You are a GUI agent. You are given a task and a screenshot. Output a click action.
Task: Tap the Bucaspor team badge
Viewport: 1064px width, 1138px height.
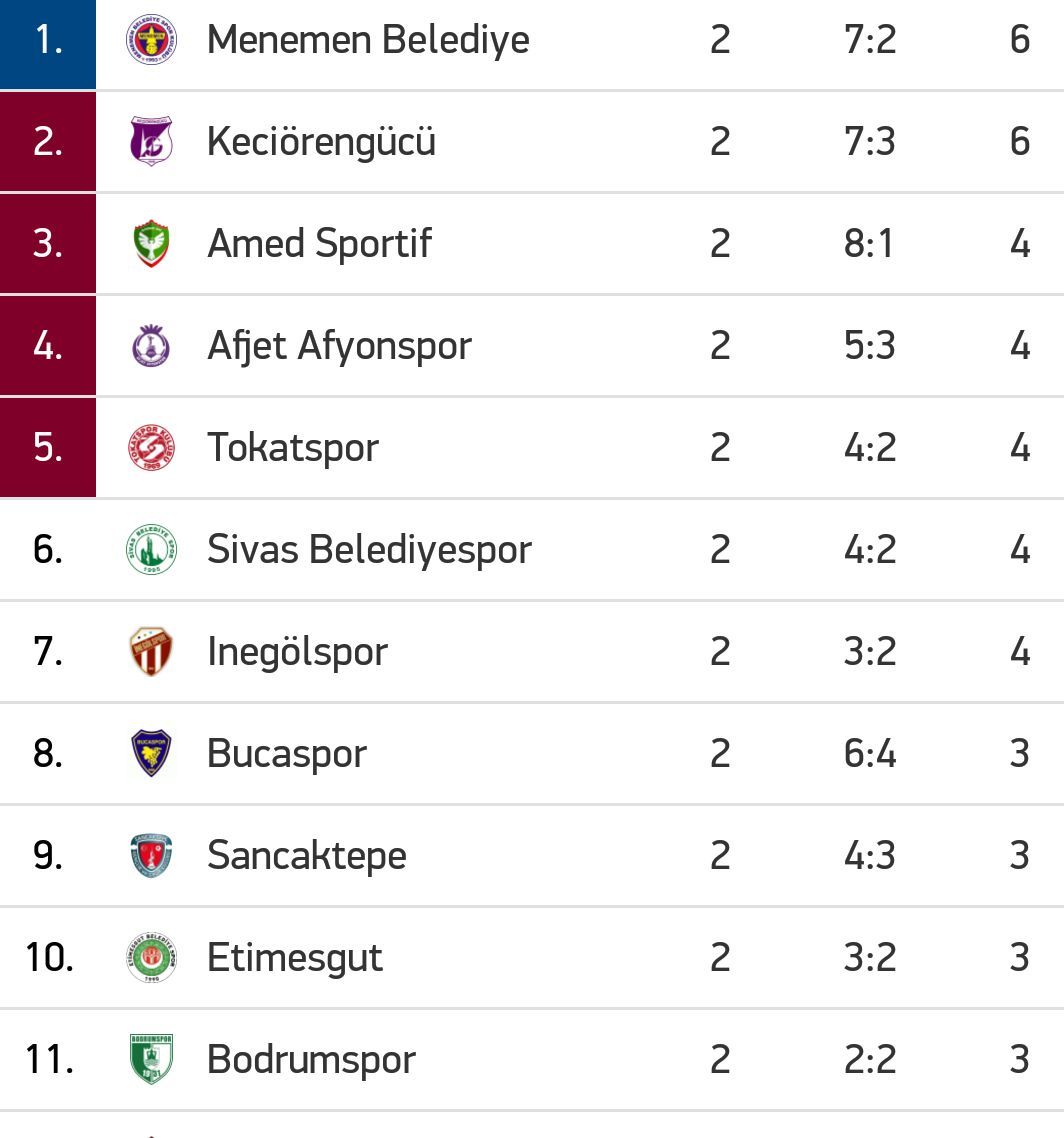tap(151, 753)
